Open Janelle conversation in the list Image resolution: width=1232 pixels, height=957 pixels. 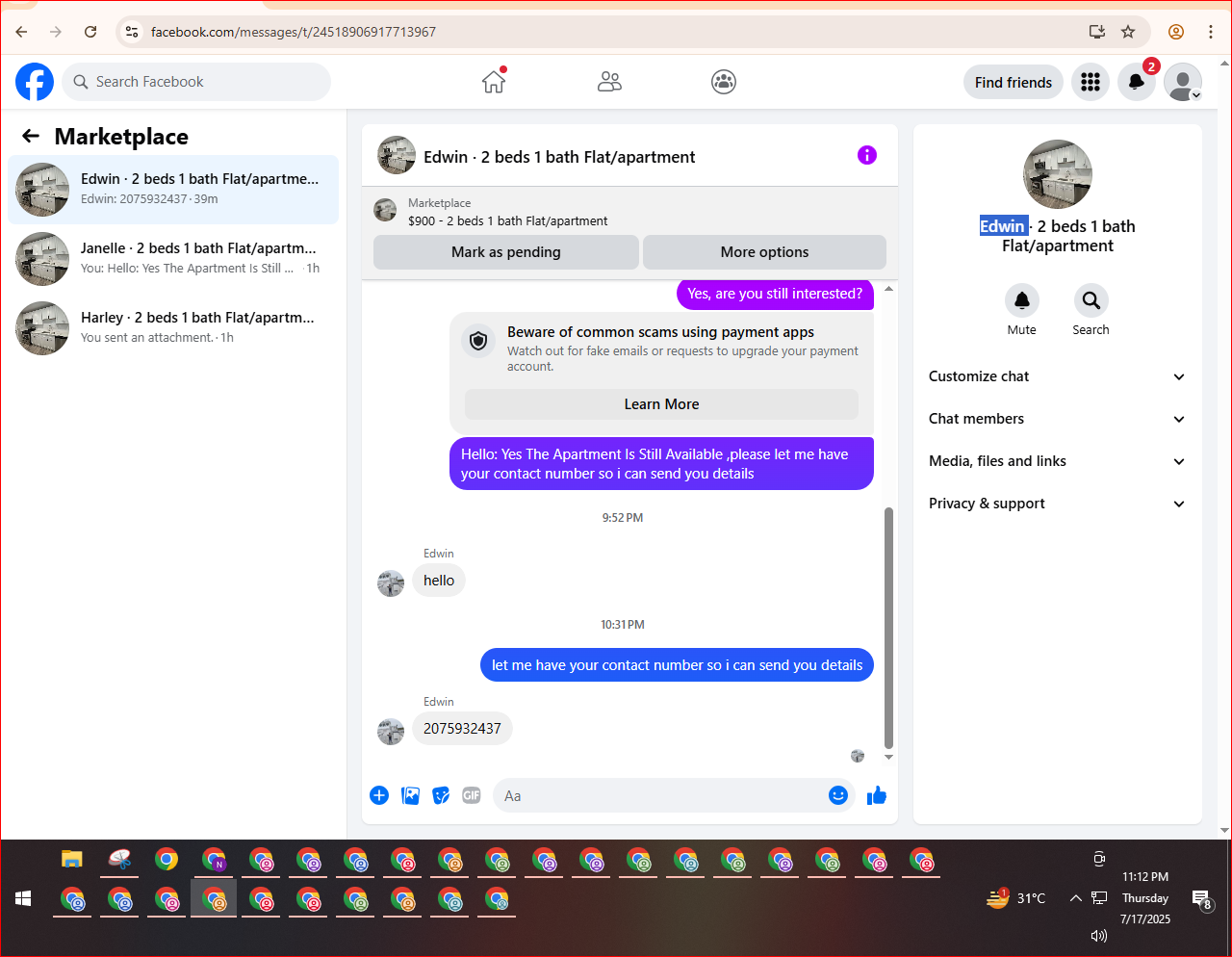[x=173, y=259]
